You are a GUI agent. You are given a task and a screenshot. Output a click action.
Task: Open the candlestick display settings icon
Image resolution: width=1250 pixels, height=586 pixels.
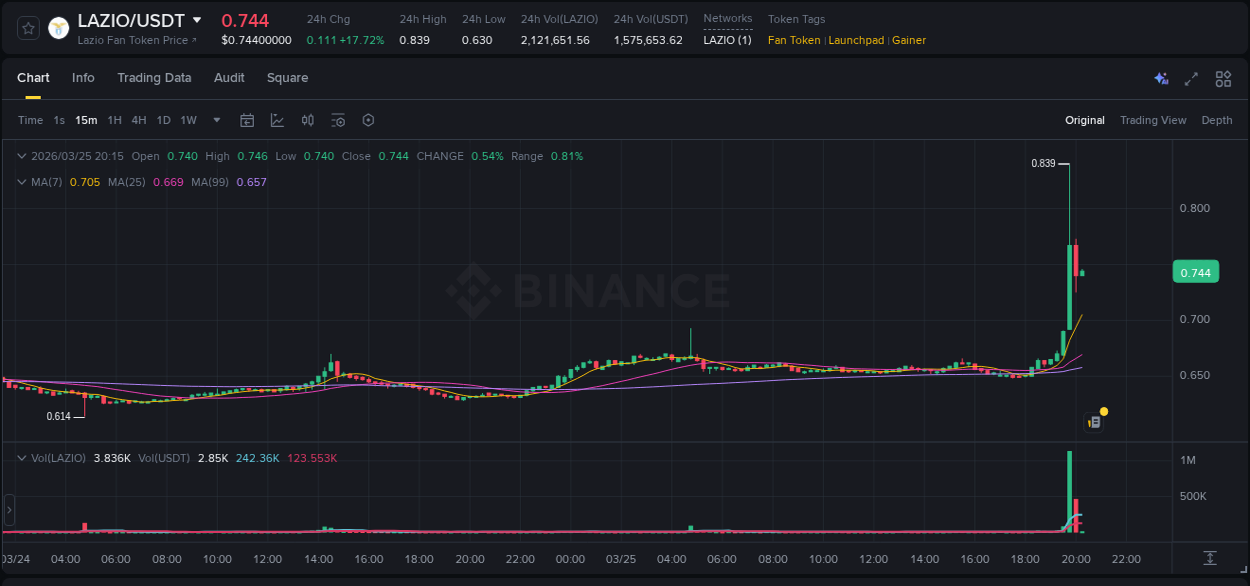(x=307, y=120)
